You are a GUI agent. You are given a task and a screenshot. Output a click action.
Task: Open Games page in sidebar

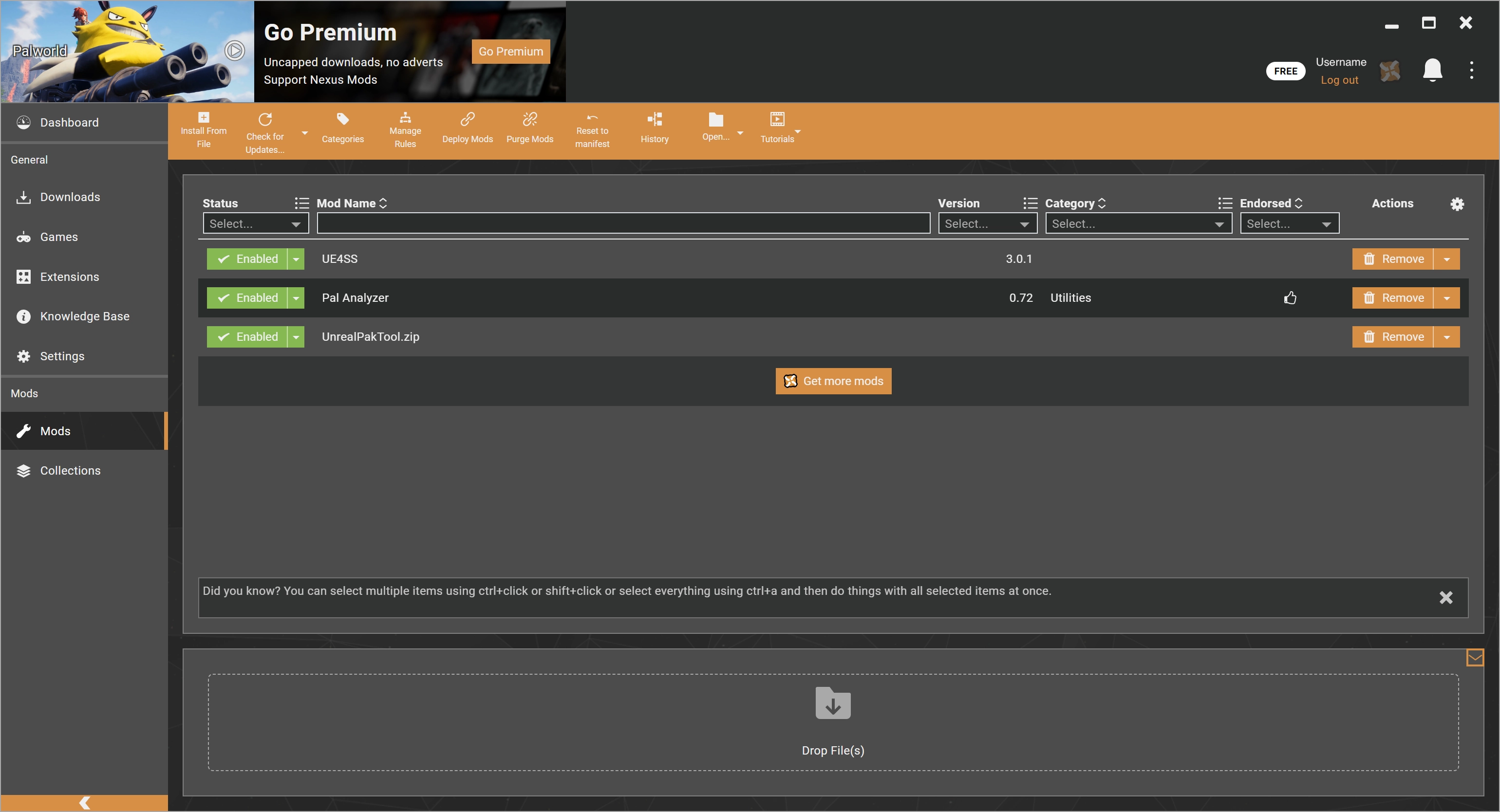[84, 237]
